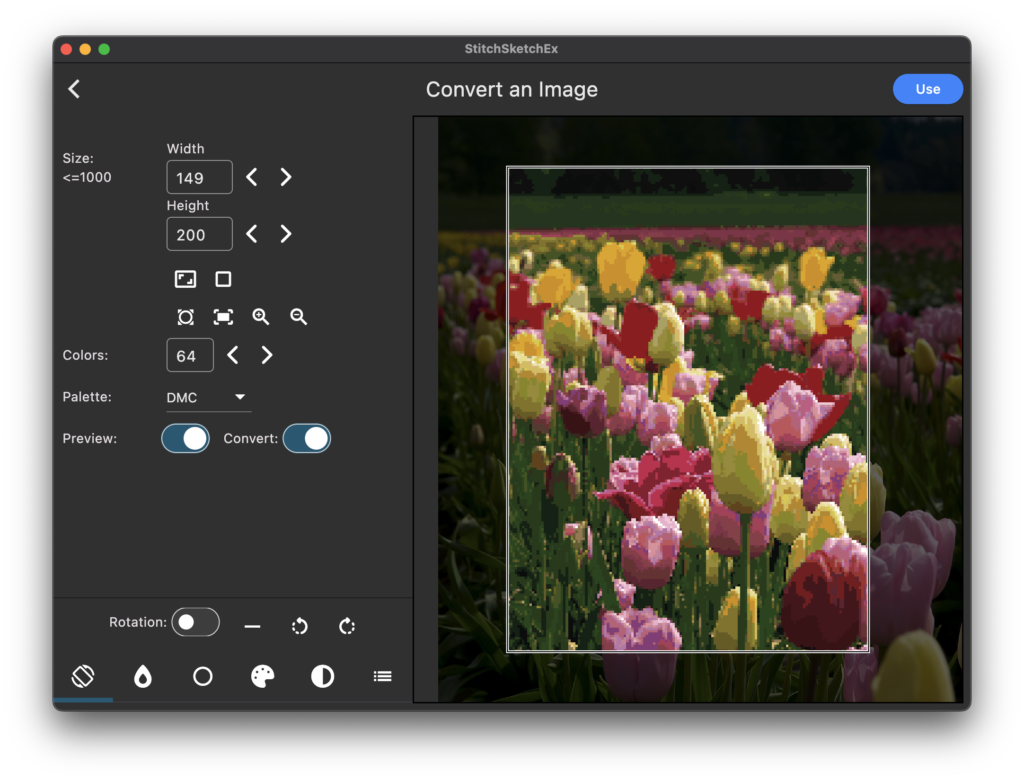Open the Palette DMC dropdown
This screenshot has width=1024, height=781.
click(208, 398)
